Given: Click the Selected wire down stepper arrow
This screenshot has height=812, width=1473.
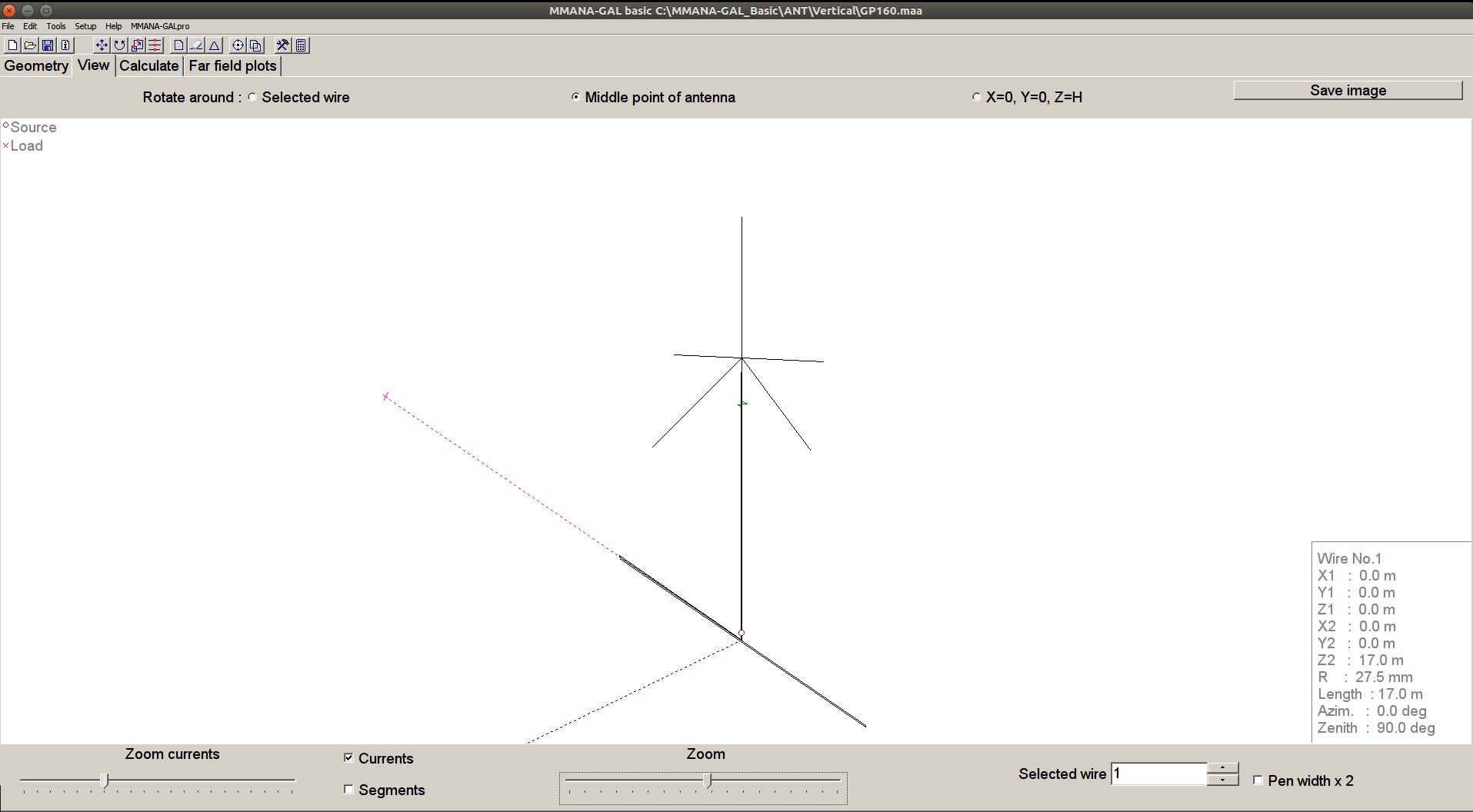Looking at the screenshot, I should click(1223, 780).
